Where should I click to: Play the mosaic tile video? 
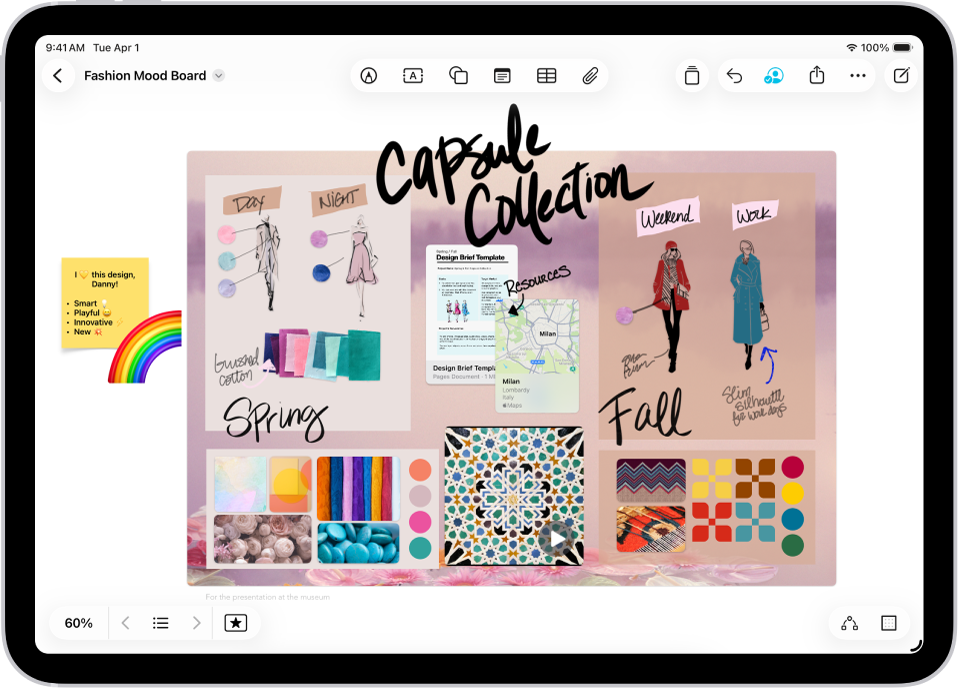(556, 539)
